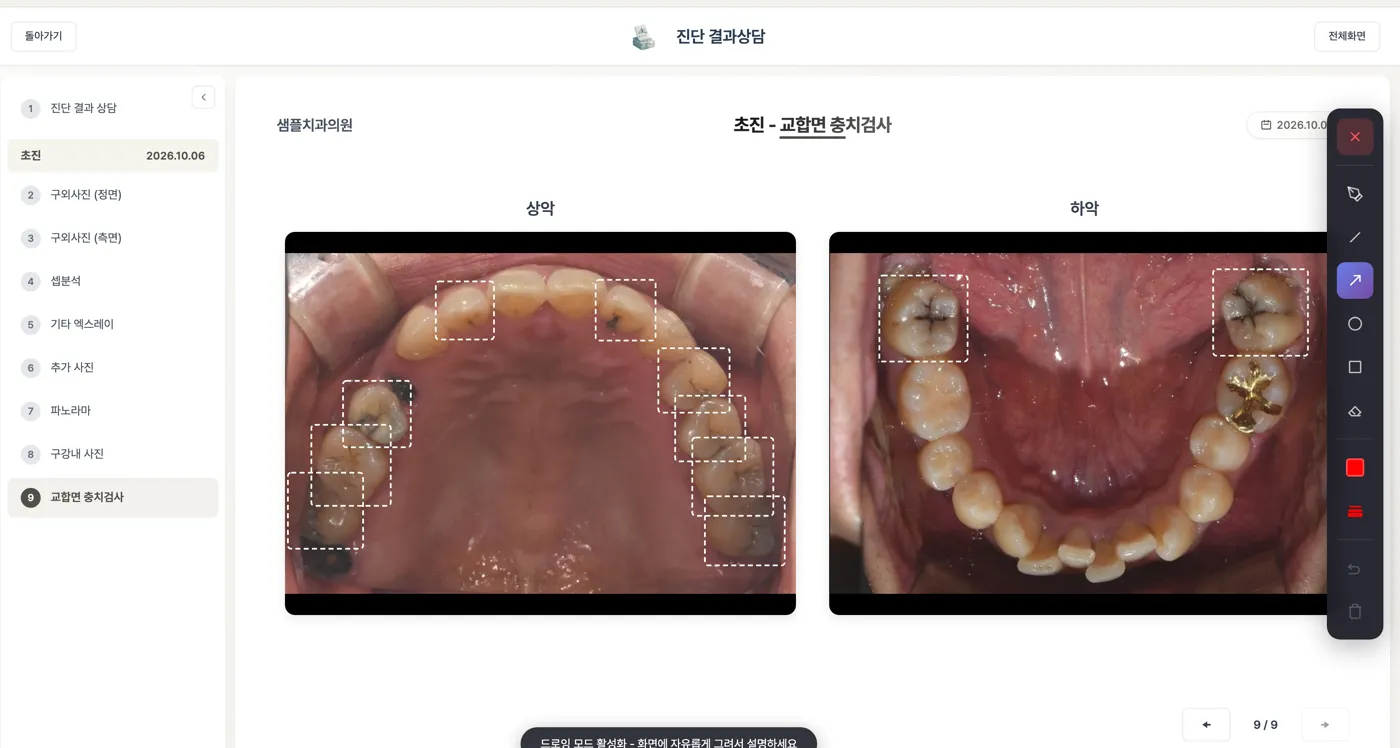Open 구외사진 (정면) in sidebar
This screenshot has width=1400, height=748.
(x=113, y=195)
